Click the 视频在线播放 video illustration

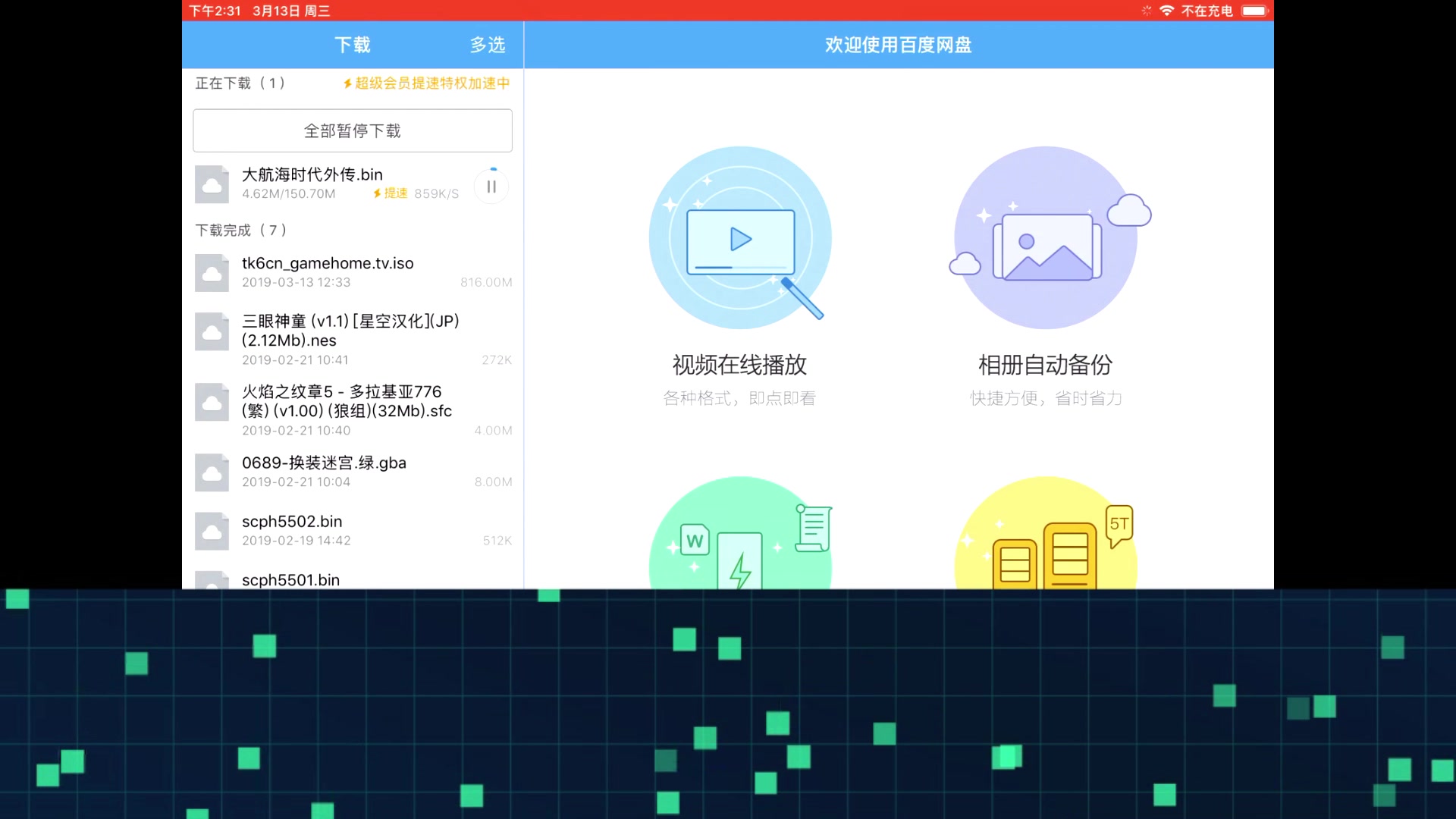[739, 237]
